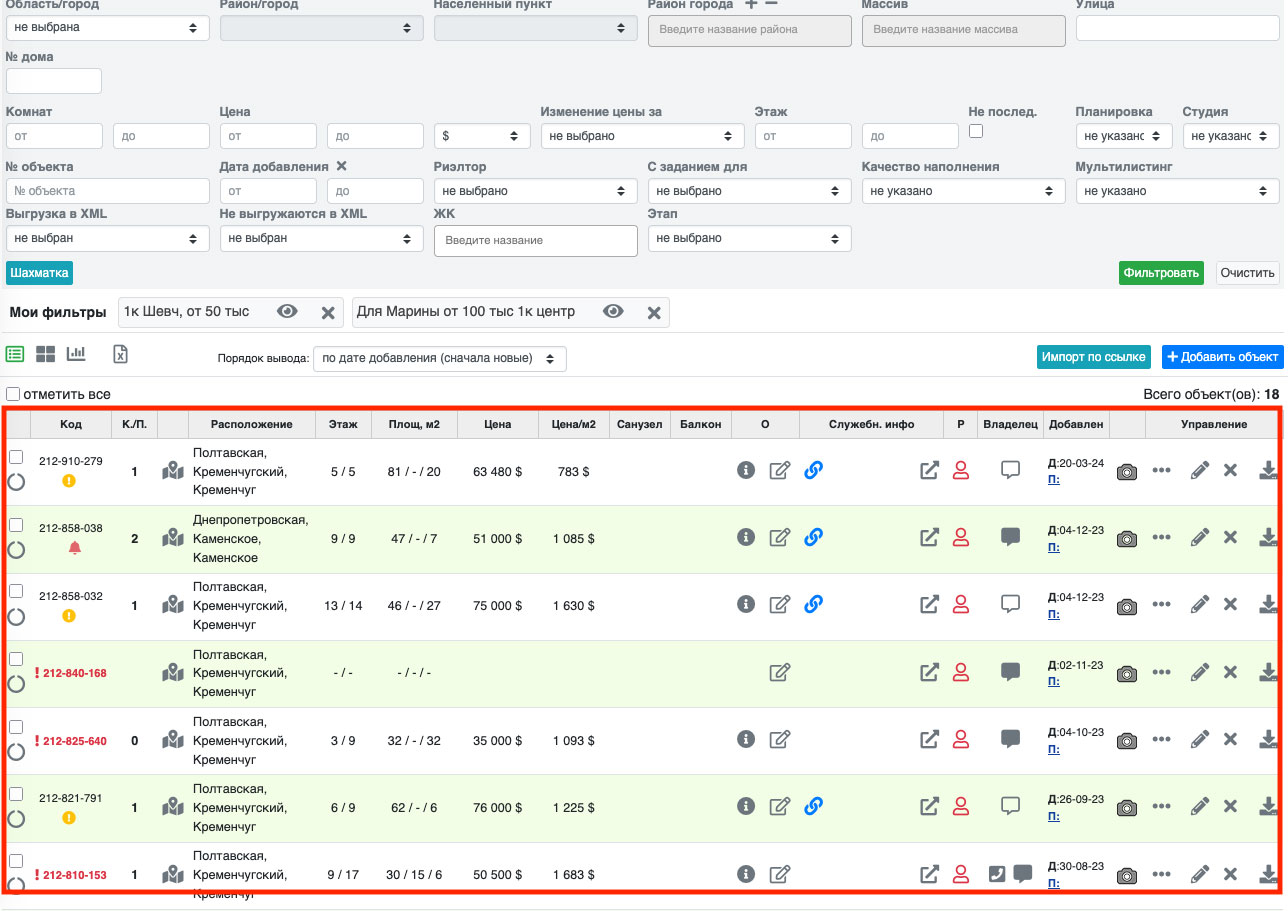
Task: Open map for listing 212-910-279
Action: pos(173,470)
